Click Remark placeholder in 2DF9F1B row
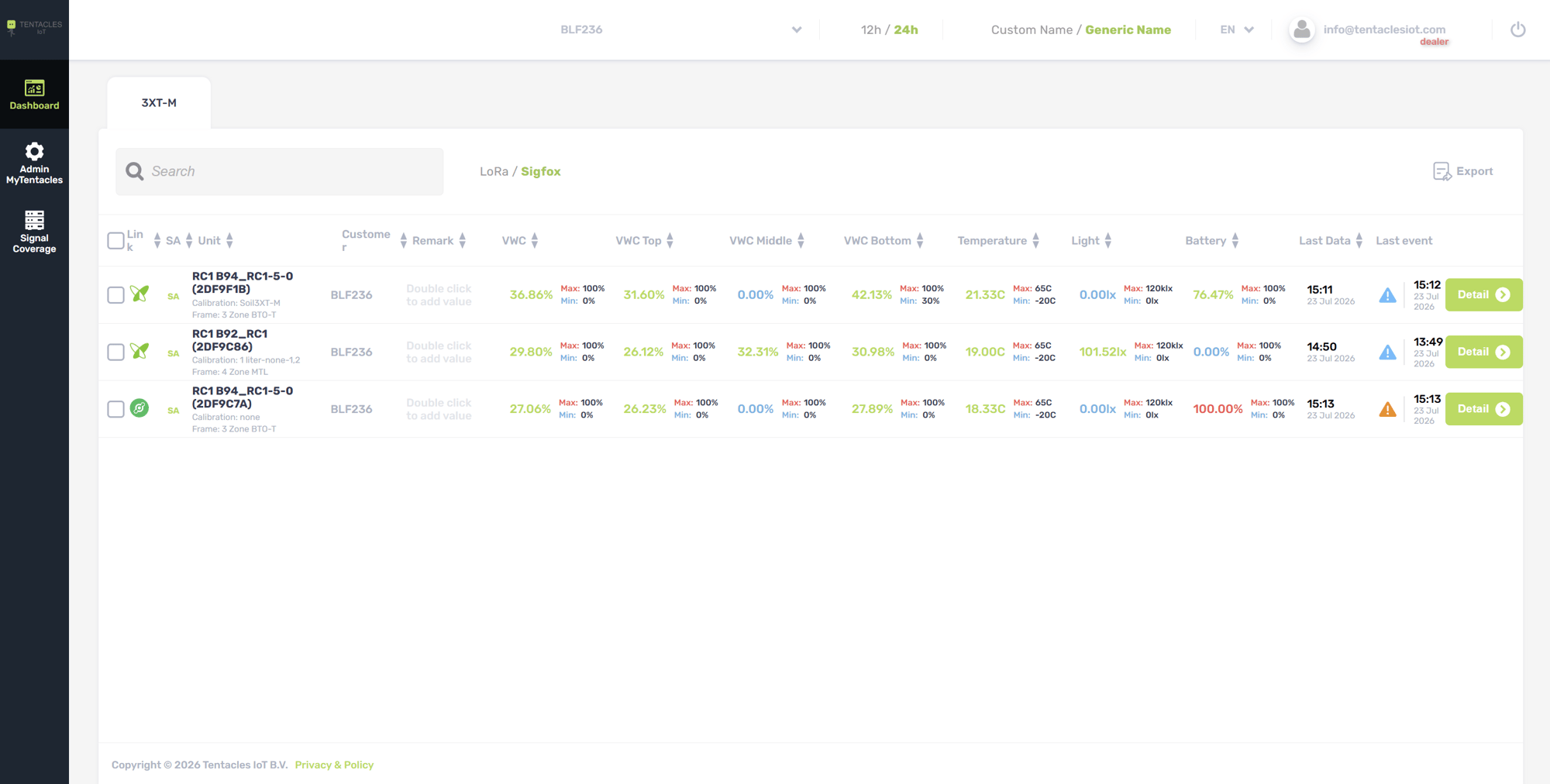The image size is (1550, 784). pyautogui.click(x=439, y=295)
